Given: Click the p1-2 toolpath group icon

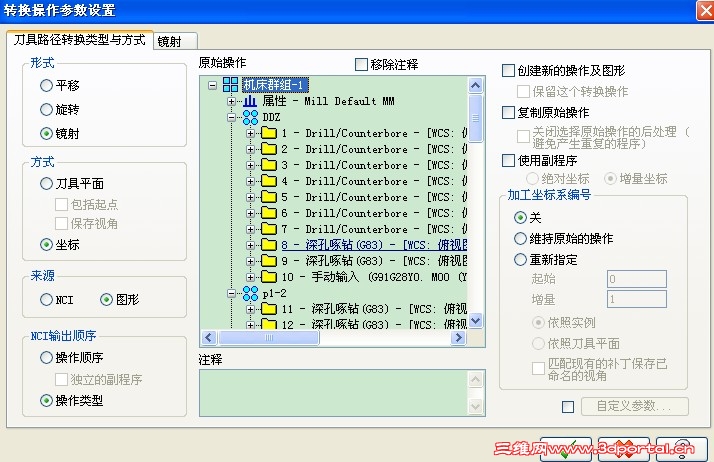Looking at the screenshot, I should (250, 293).
